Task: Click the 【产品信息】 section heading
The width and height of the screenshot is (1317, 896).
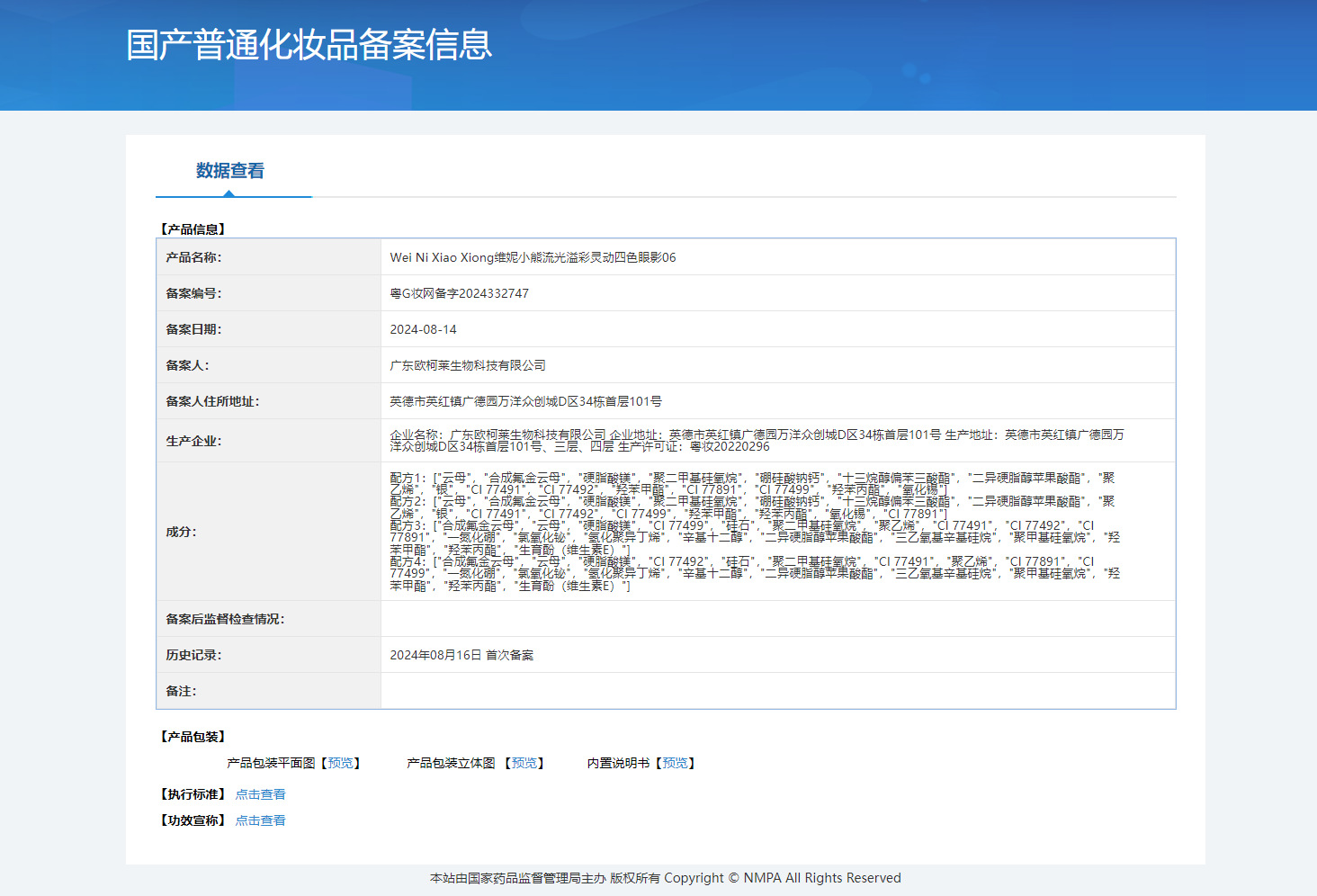Action: click(x=193, y=229)
